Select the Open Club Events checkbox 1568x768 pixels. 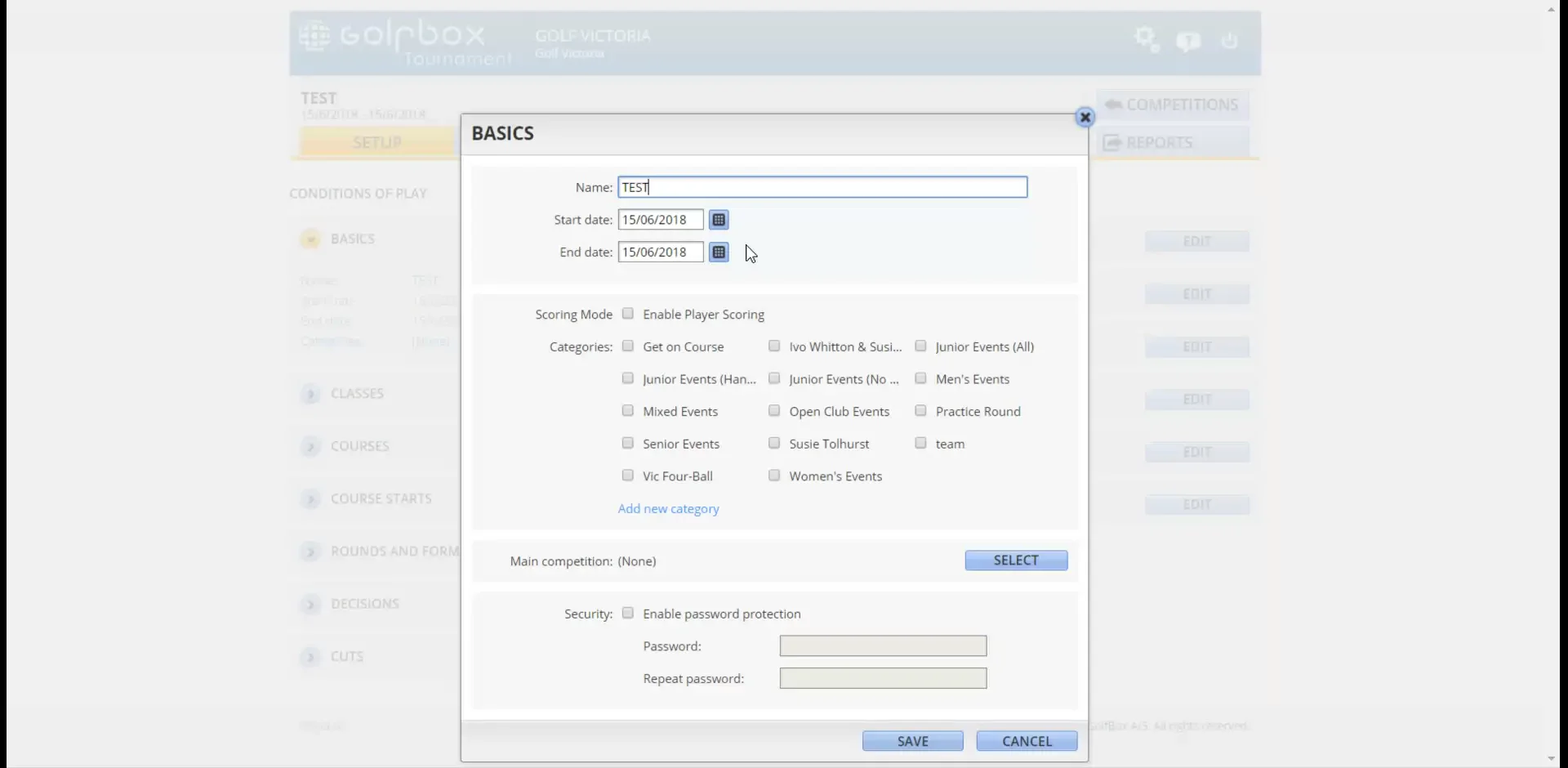click(774, 411)
